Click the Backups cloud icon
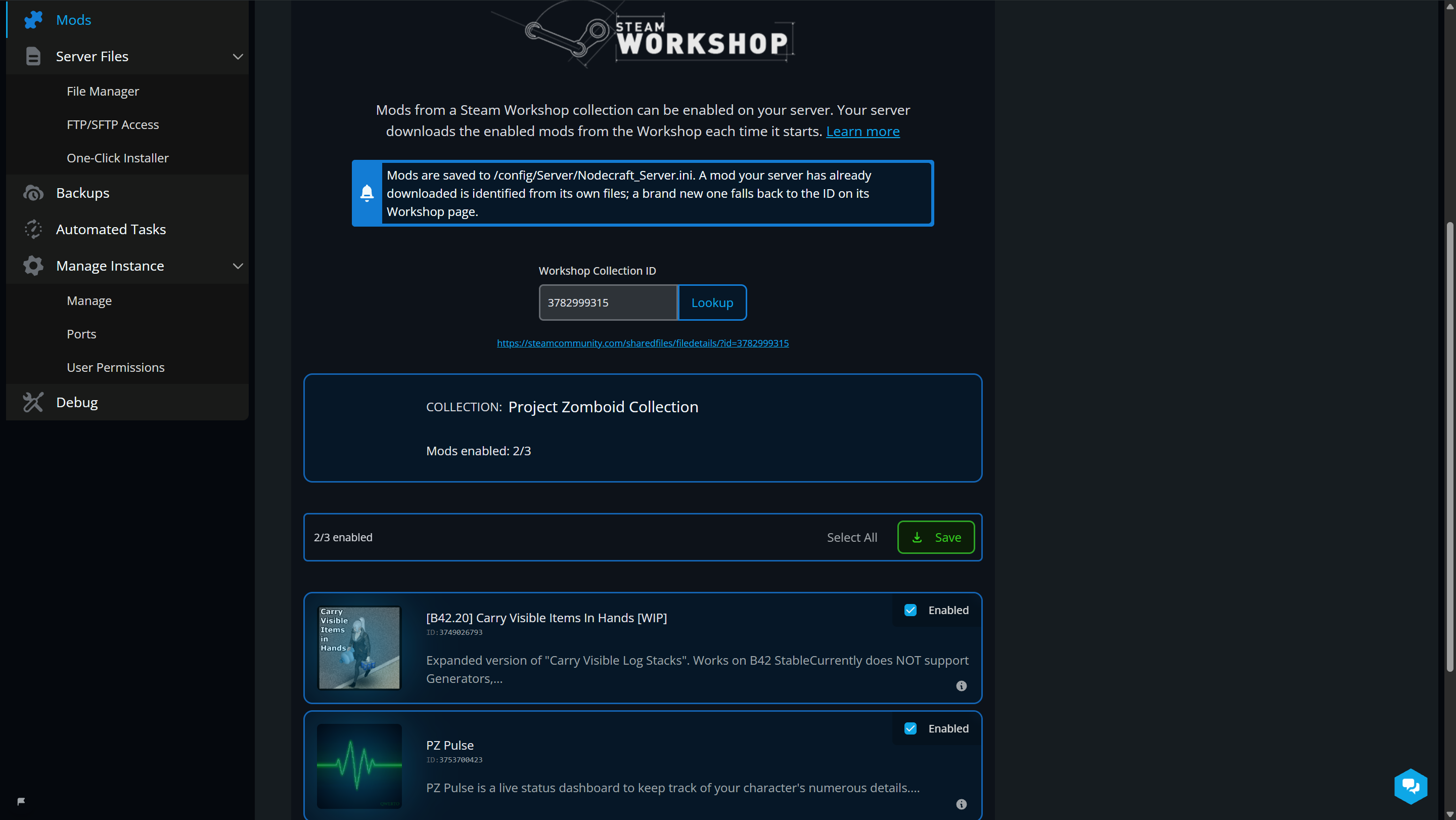This screenshot has height=820, width=1456. [x=33, y=193]
